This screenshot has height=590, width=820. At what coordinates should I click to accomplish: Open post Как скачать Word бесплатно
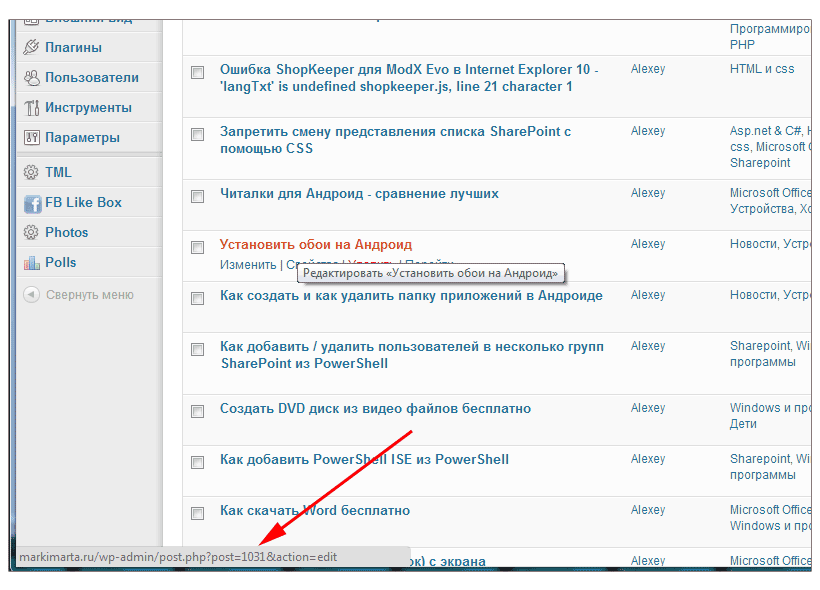coord(315,510)
